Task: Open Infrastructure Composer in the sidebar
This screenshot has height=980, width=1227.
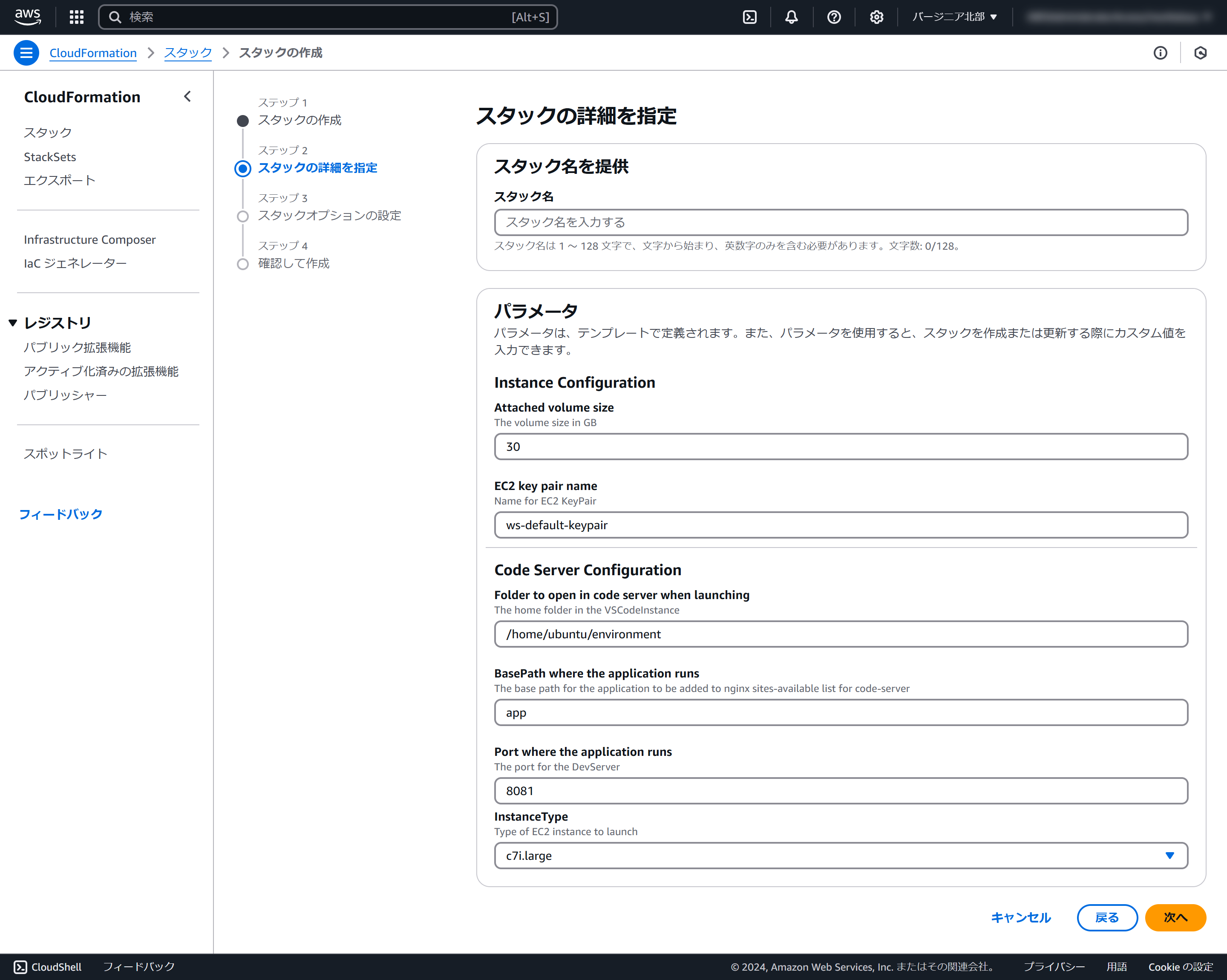Action: [x=89, y=239]
